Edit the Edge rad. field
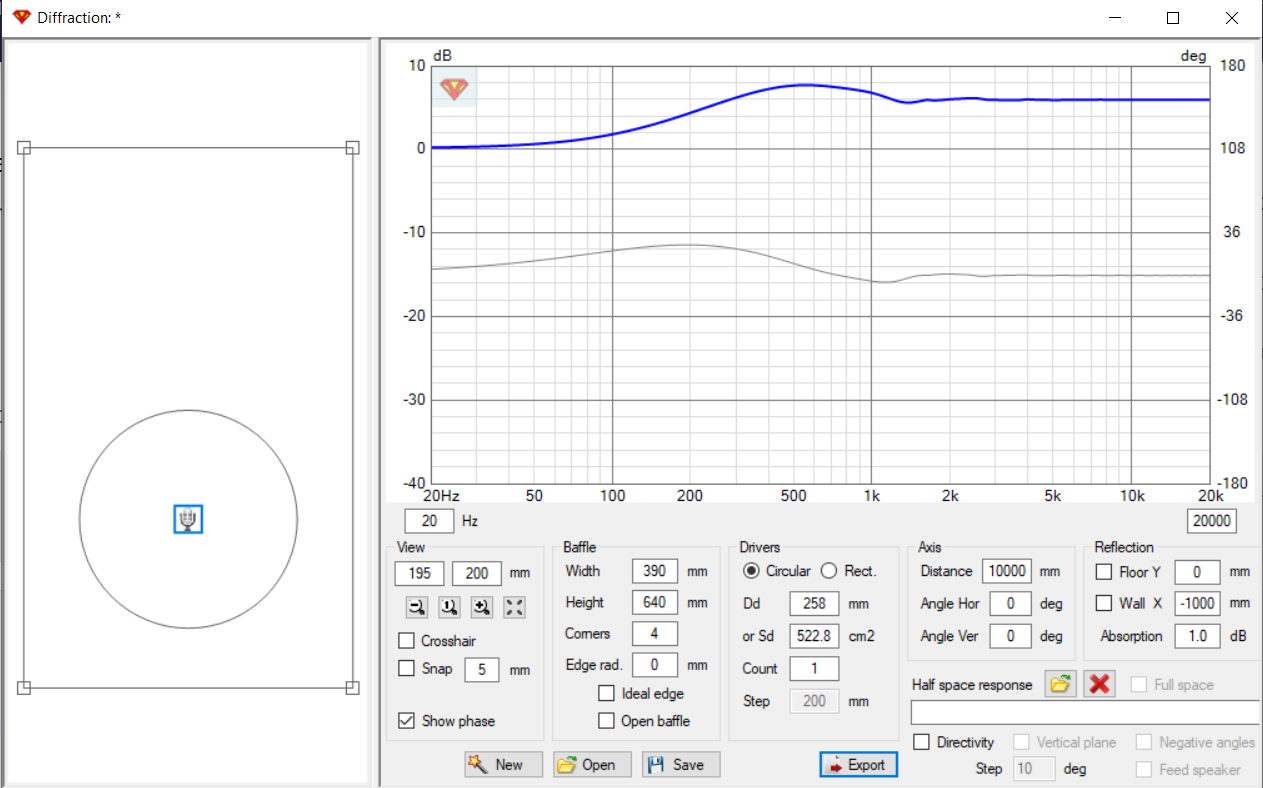This screenshot has width=1263, height=788. click(x=655, y=665)
